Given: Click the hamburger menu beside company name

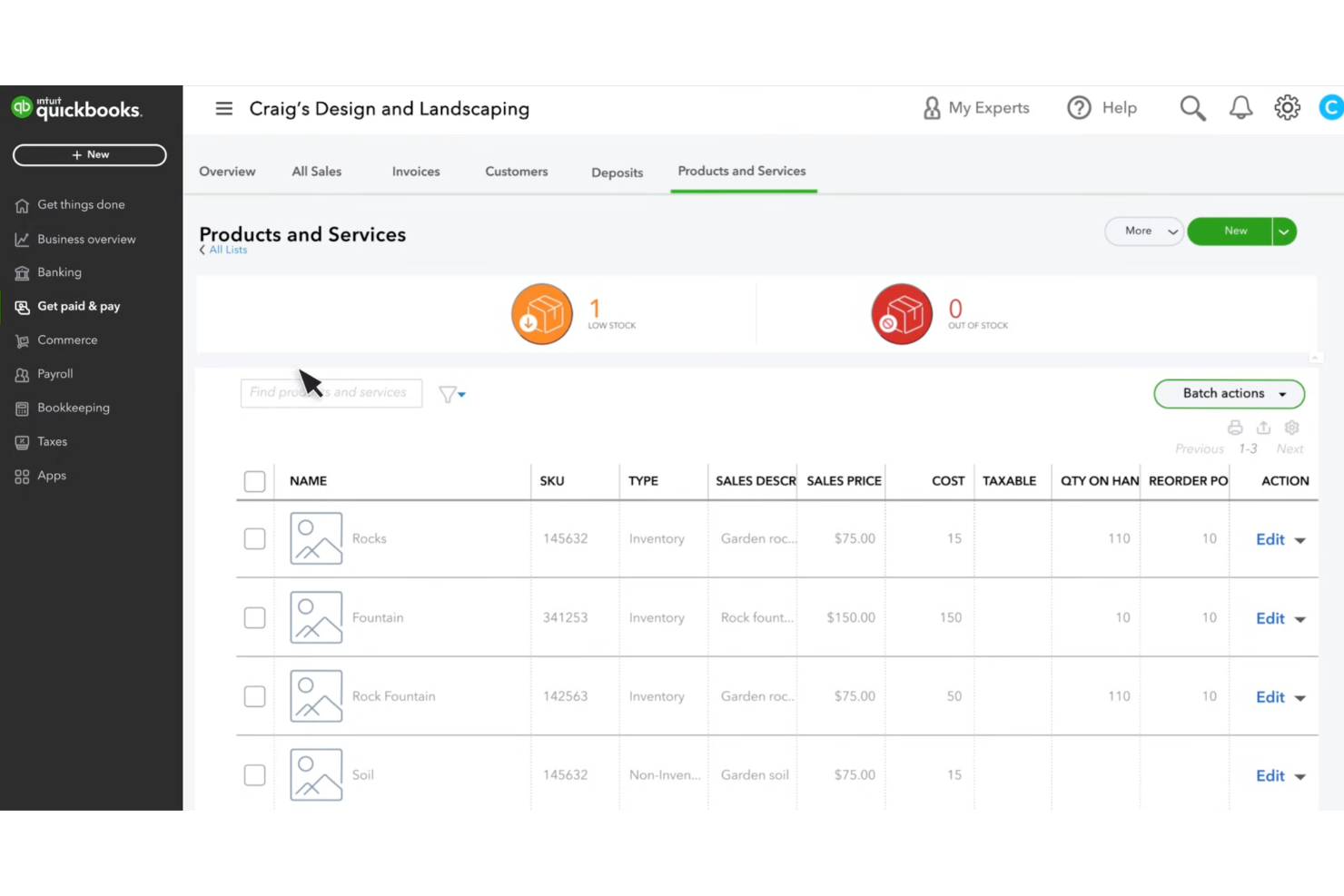Looking at the screenshot, I should 223,107.
